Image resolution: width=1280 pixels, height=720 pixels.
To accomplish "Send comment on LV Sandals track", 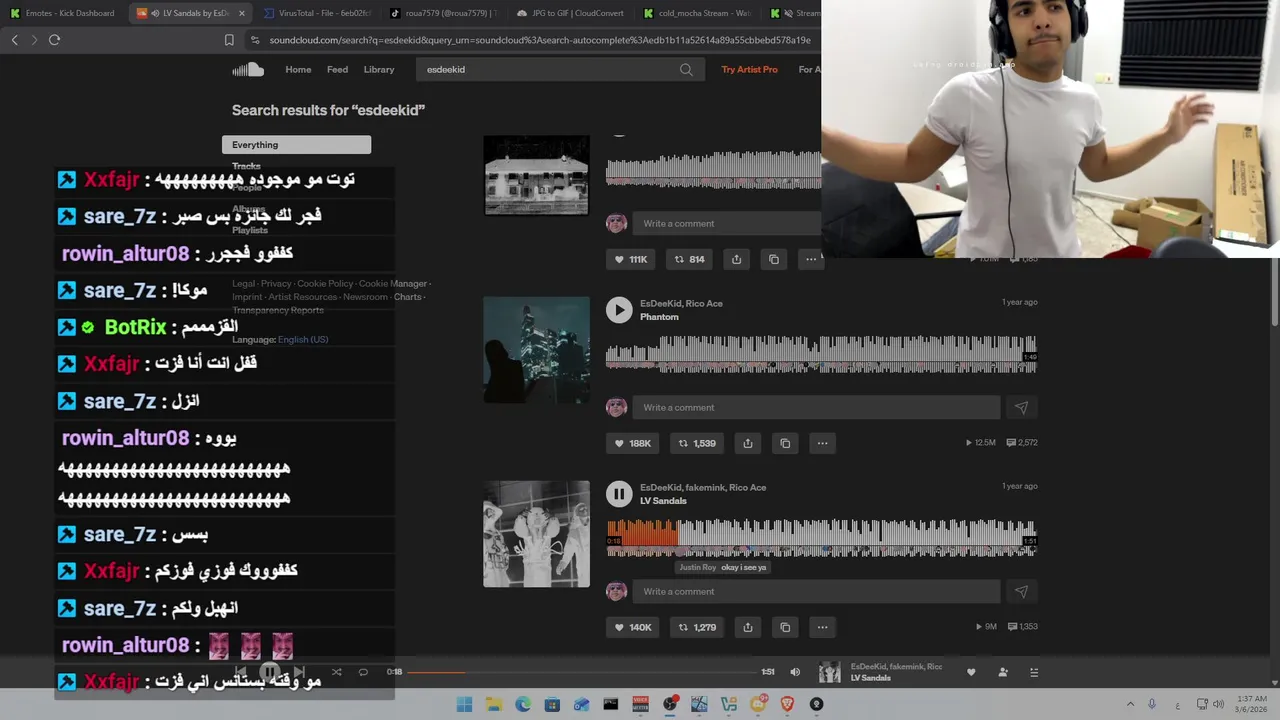I will click(x=1021, y=591).
